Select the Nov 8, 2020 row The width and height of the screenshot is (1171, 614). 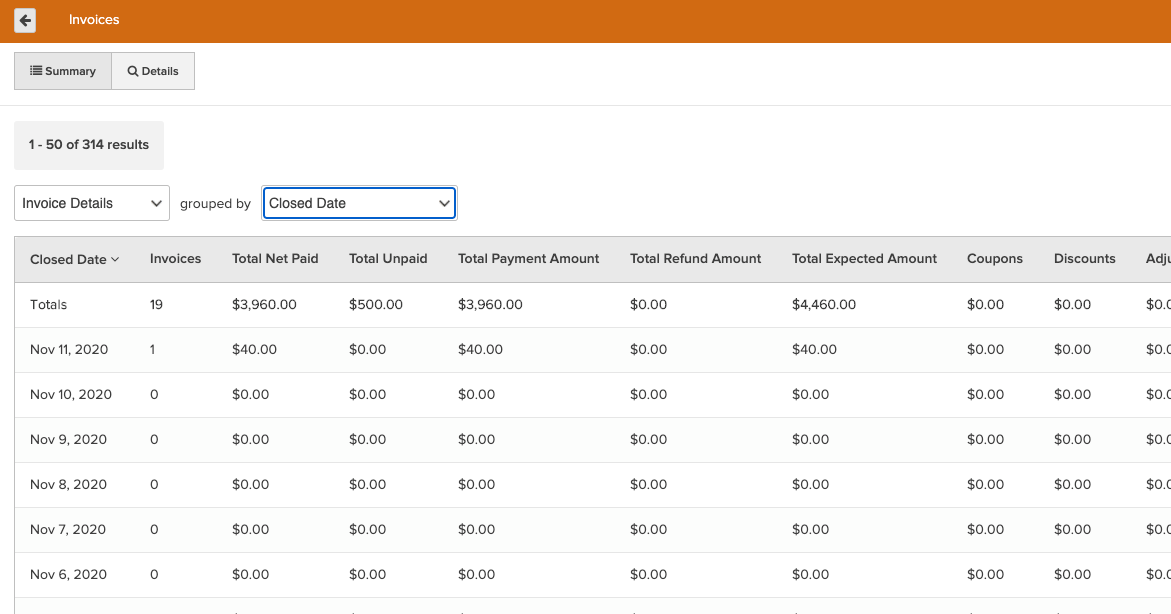(x=66, y=484)
